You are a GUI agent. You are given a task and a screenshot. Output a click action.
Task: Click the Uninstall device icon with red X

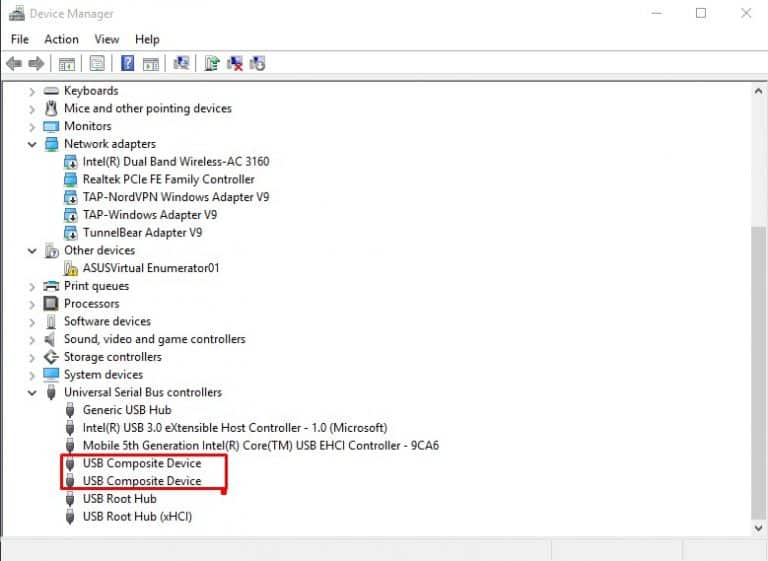click(x=235, y=63)
